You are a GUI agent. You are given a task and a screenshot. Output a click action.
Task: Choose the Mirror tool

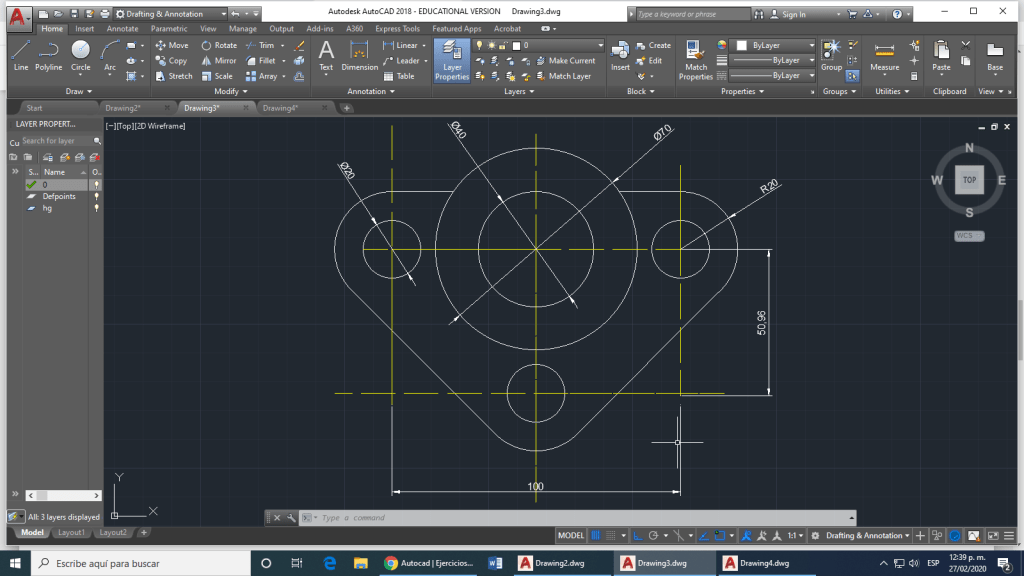tap(219, 60)
